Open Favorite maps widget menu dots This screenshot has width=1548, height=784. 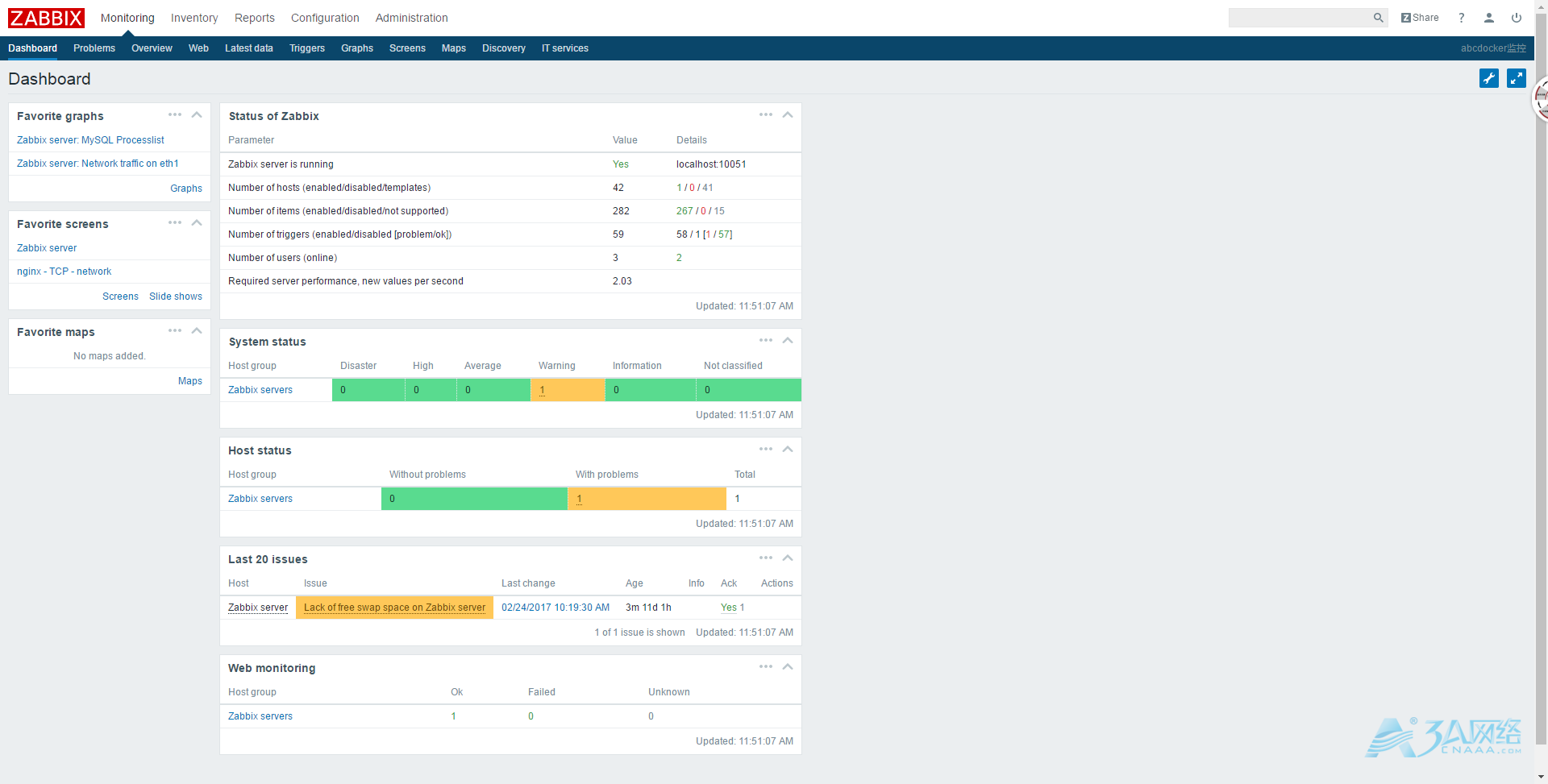point(175,330)
